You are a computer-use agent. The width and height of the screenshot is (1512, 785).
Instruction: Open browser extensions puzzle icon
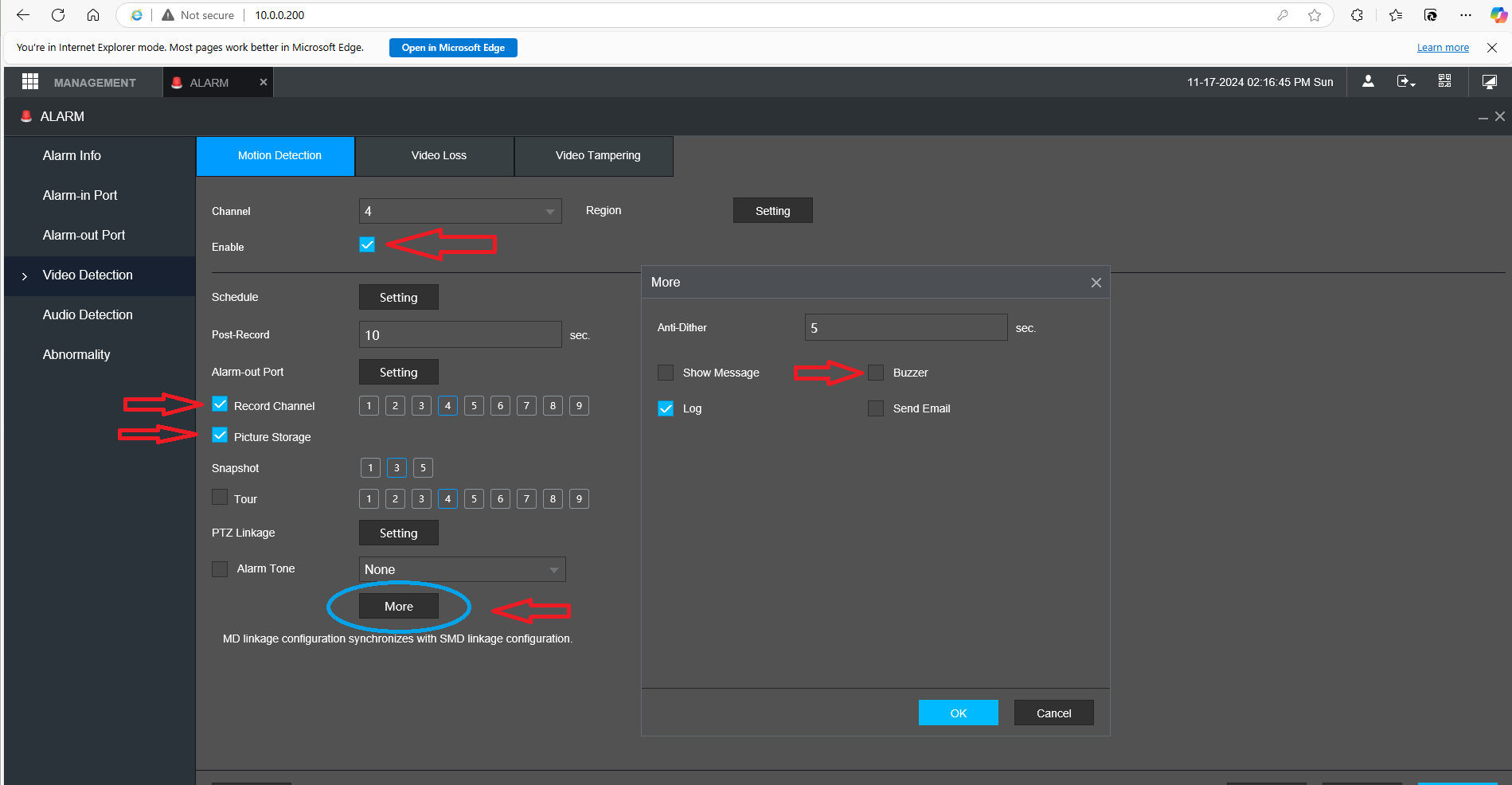[1358, 15]
